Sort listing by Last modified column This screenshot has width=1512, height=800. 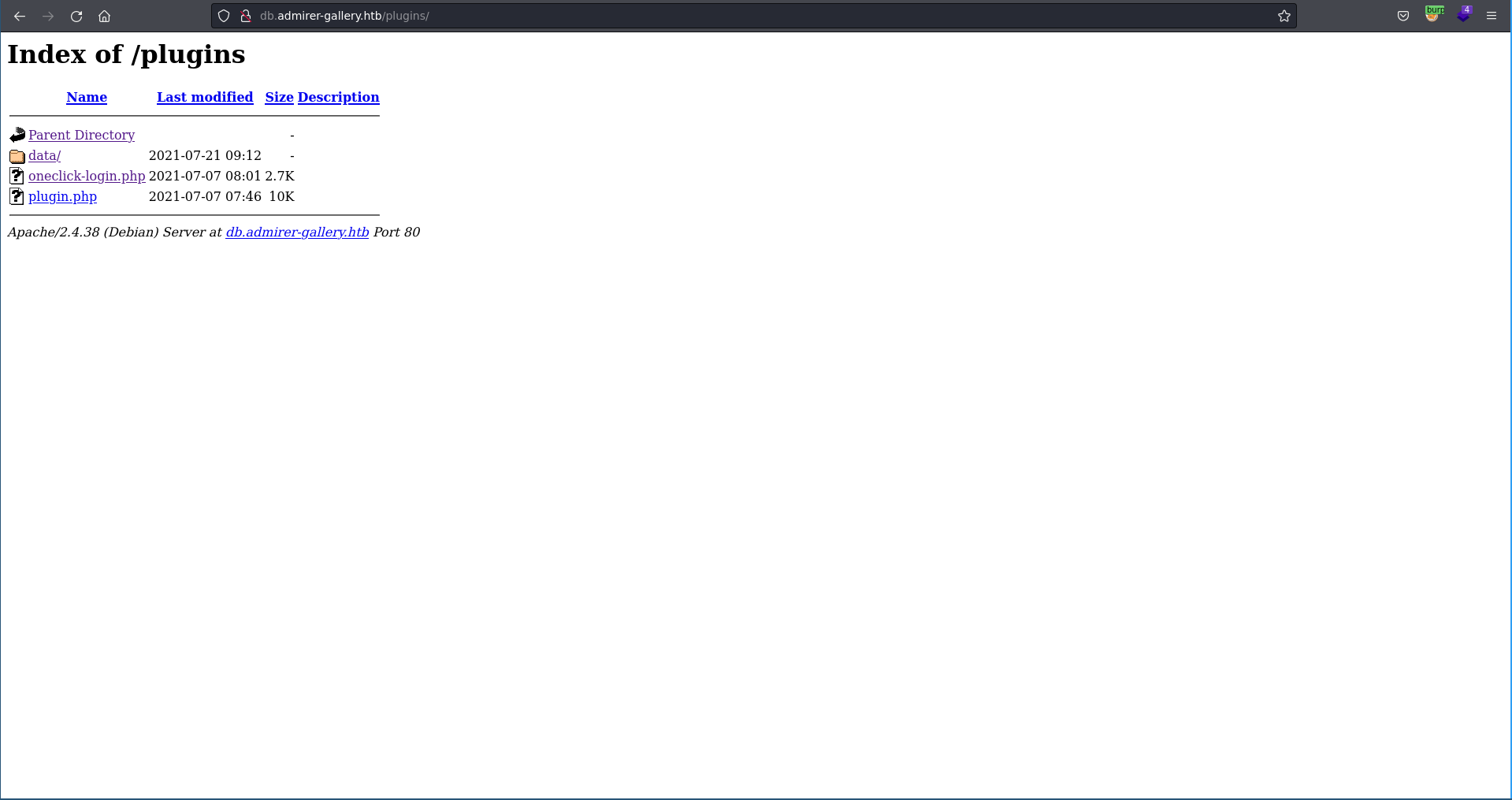coord(205,97)
